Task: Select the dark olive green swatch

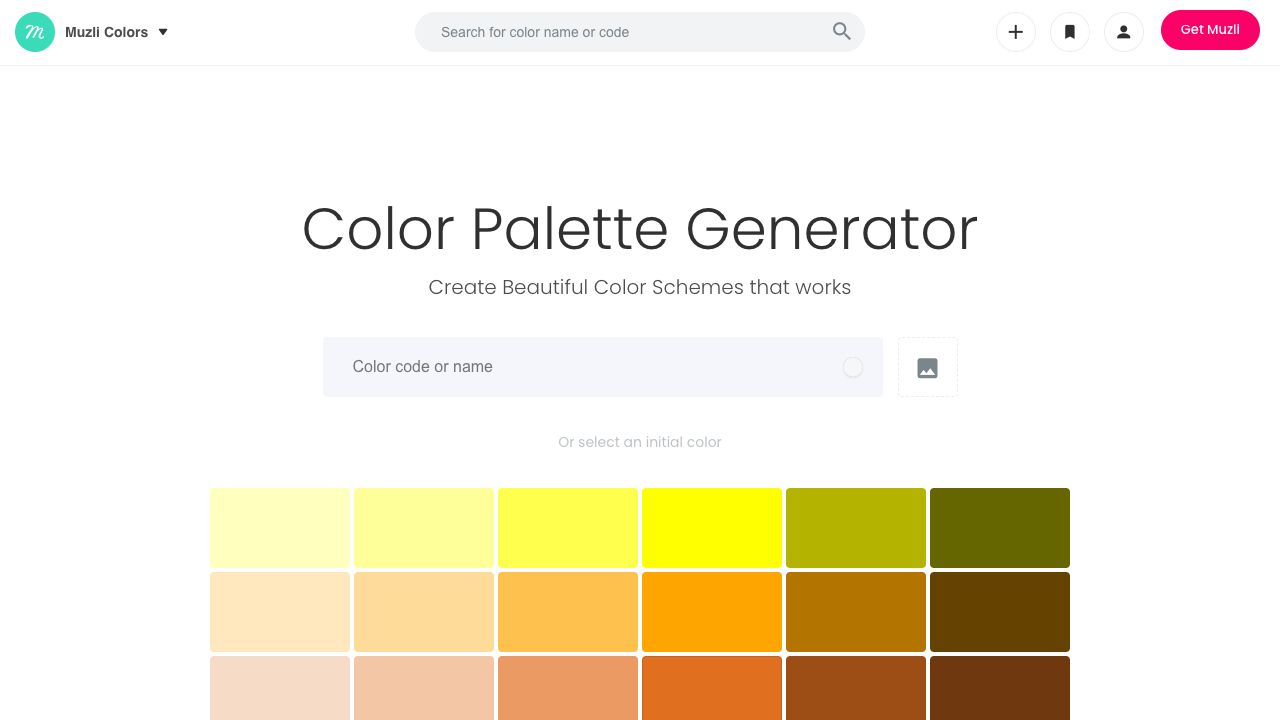Action: (1000, 528)
